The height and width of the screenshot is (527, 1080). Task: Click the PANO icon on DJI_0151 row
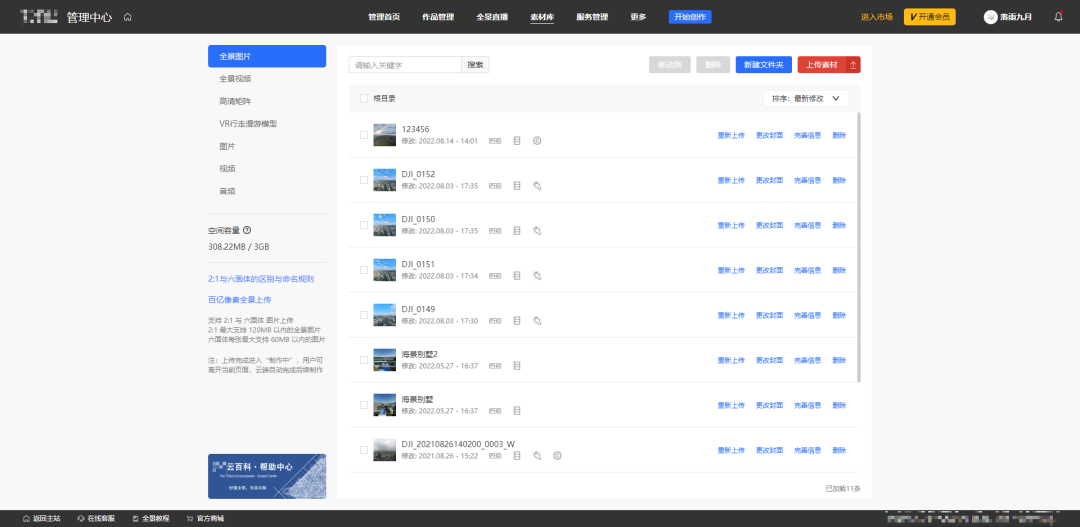[495, 276]
